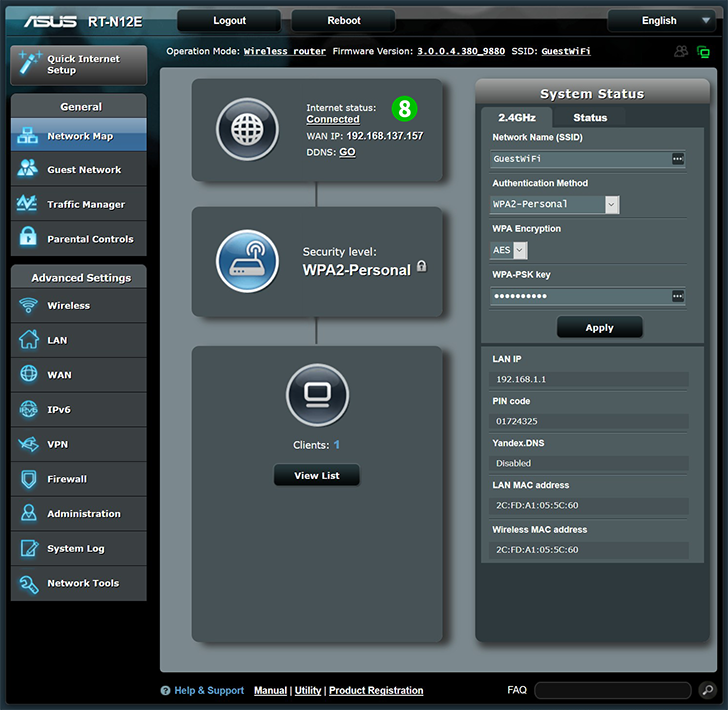
Task: Click the WPA-PSK key field's ellipsis icon
Action: [x=678, y=296]
